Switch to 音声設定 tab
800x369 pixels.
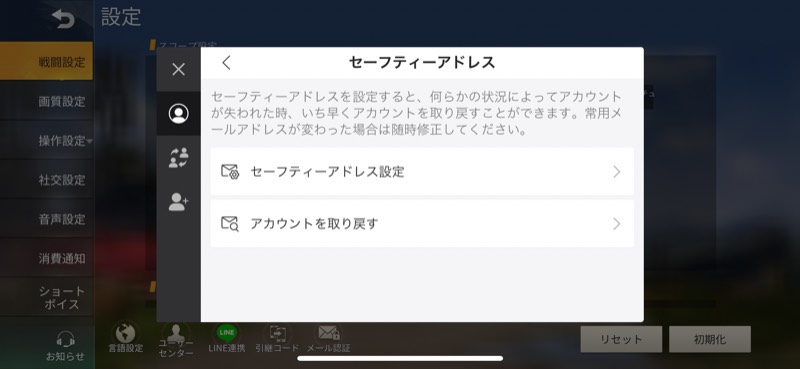46,219
